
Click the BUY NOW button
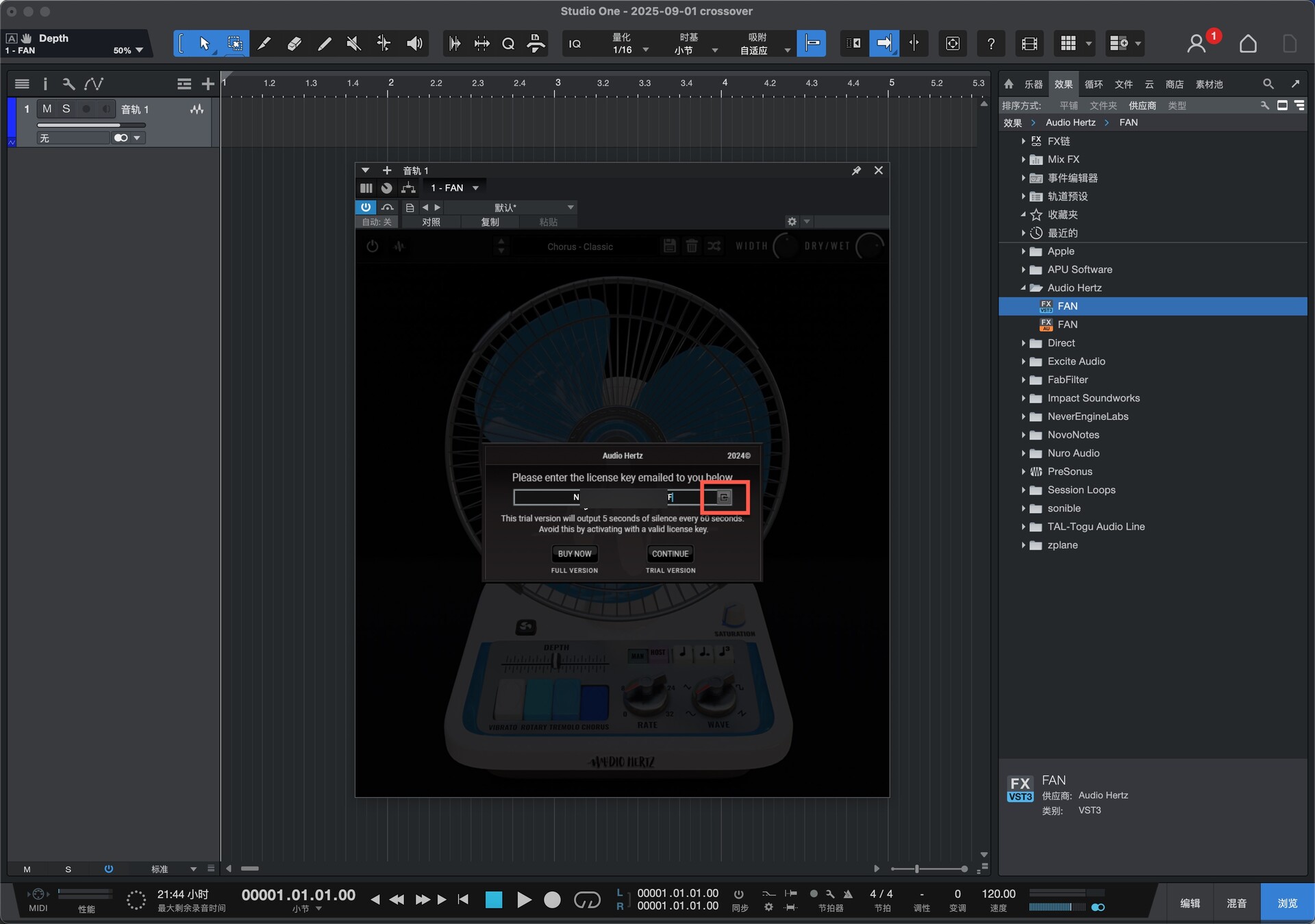(x=574, y=553)
